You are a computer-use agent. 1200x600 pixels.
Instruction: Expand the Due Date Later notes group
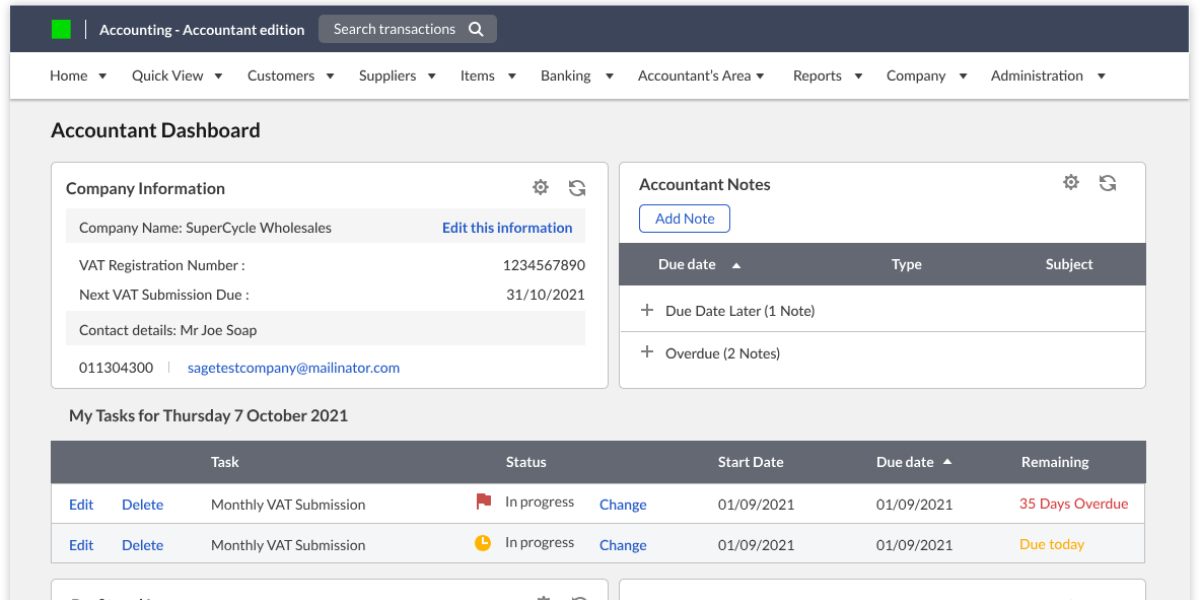pyautogui.click(x=648, y=311)
